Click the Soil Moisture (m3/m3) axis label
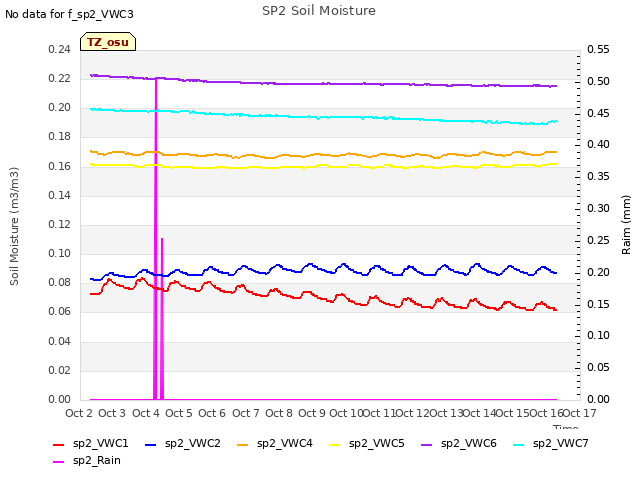 (14, 226)
